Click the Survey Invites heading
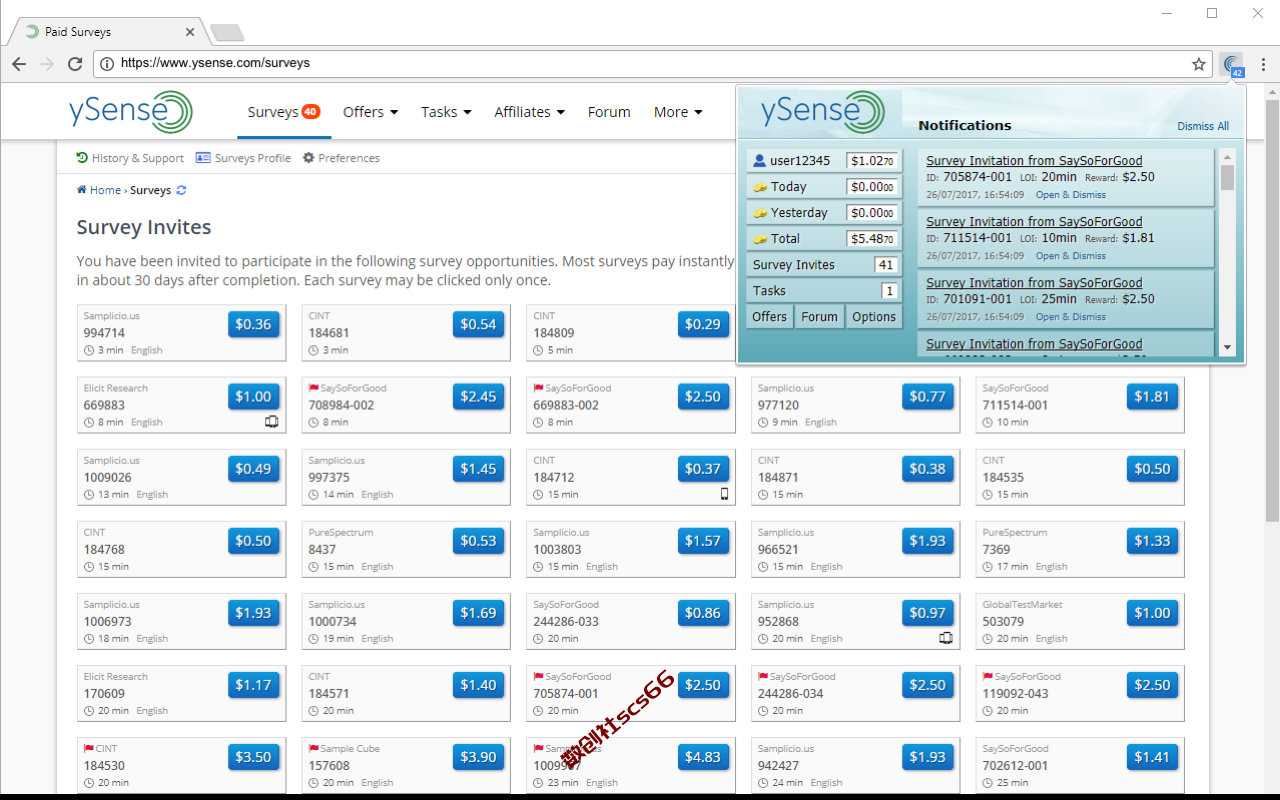 pos(144,227)
